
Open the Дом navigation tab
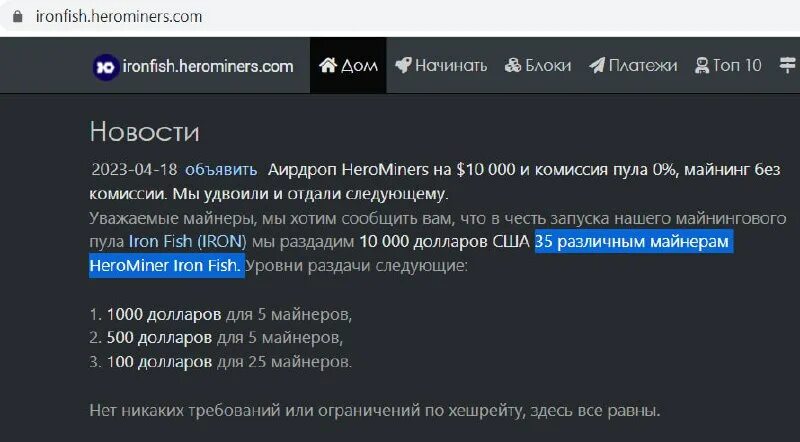348,65
